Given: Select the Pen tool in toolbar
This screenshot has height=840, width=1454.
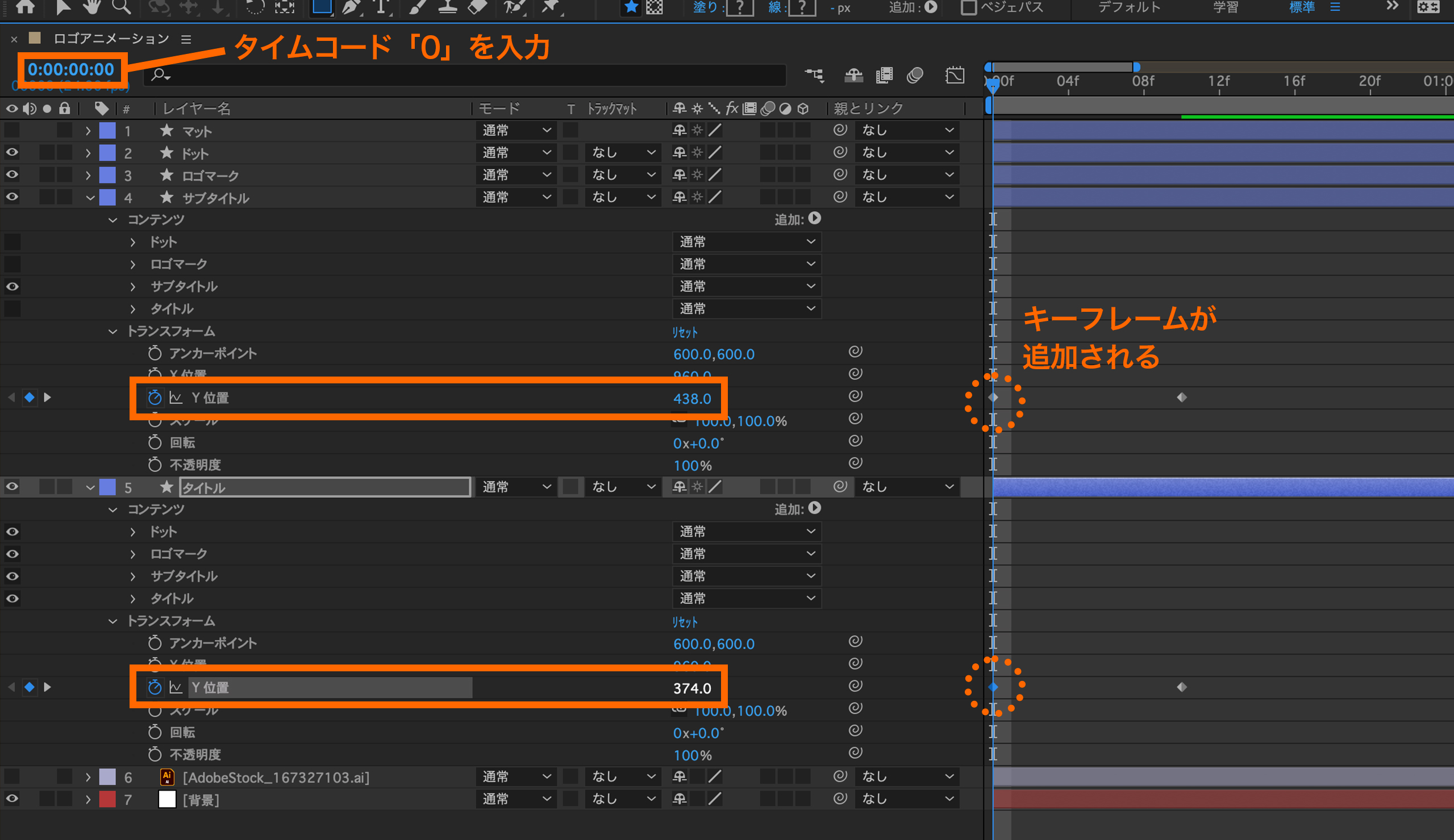Looking at the screenshot, I should [x=350, y=7].
